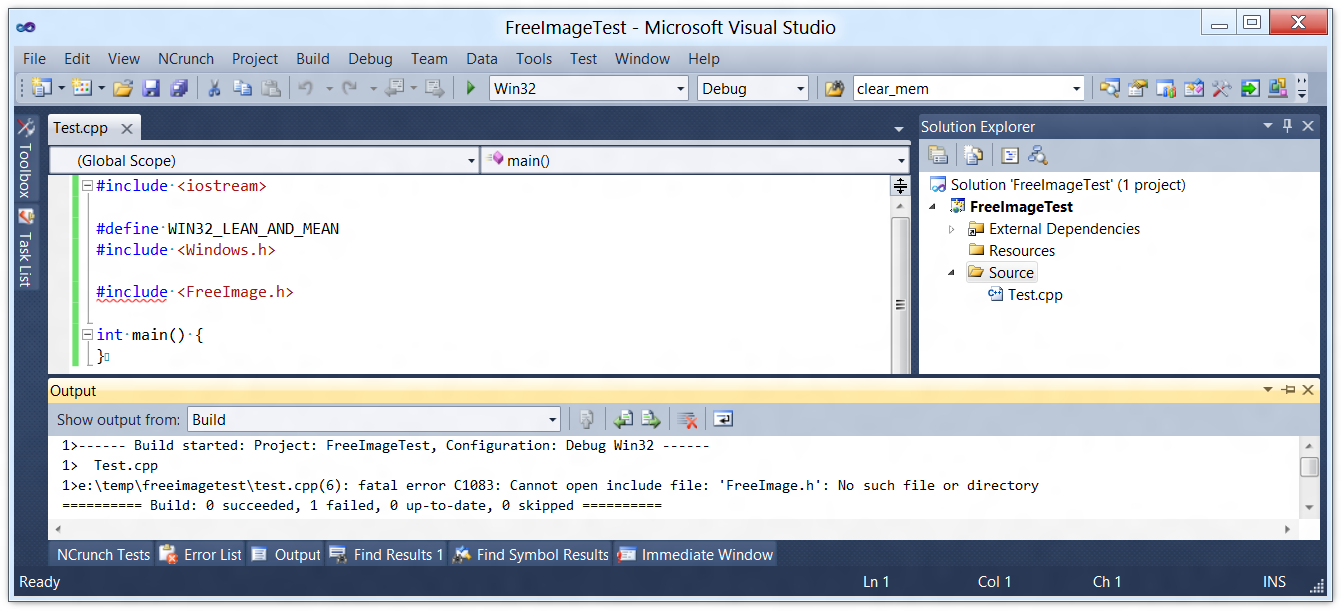This screenshot has height=611, width=1341.
Task: Click the editor split-window handle
Action: 900,186
